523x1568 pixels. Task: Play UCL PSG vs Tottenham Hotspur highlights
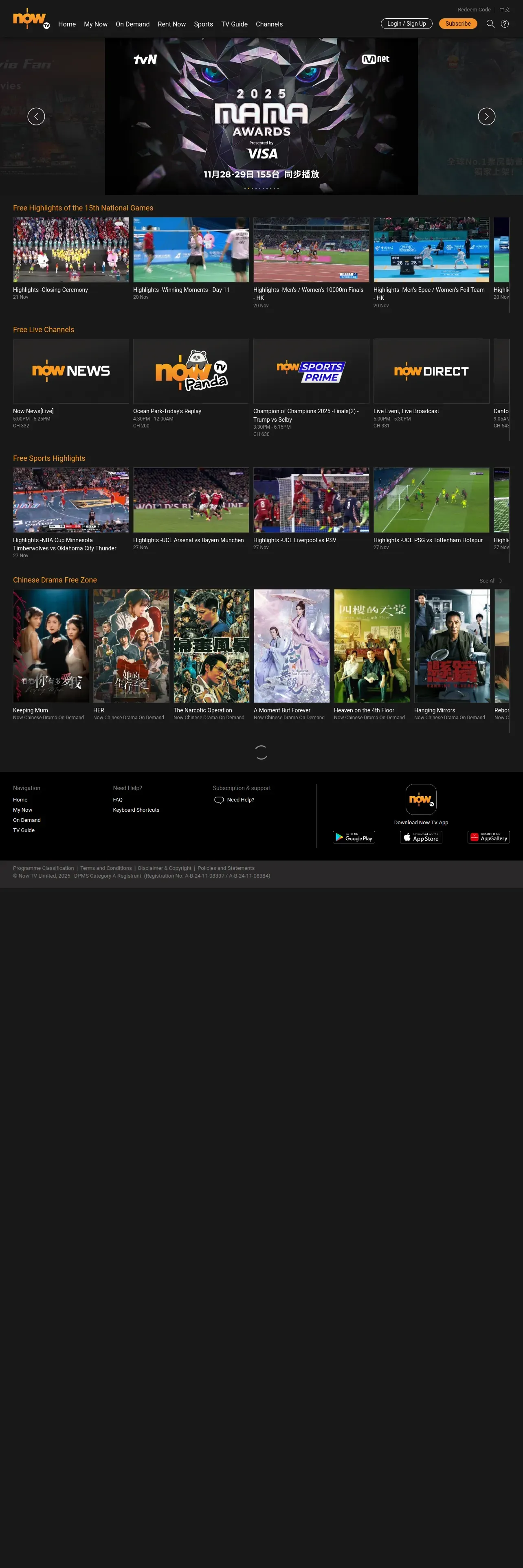click(431, 500)
